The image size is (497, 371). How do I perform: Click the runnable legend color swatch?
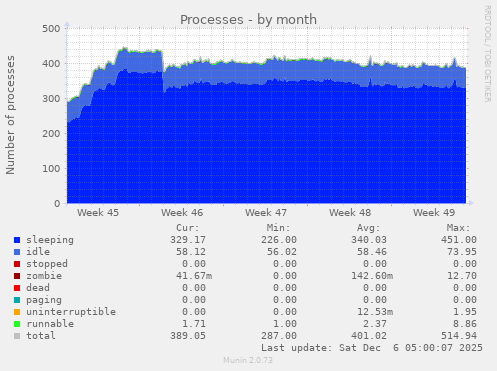(17, 324)
